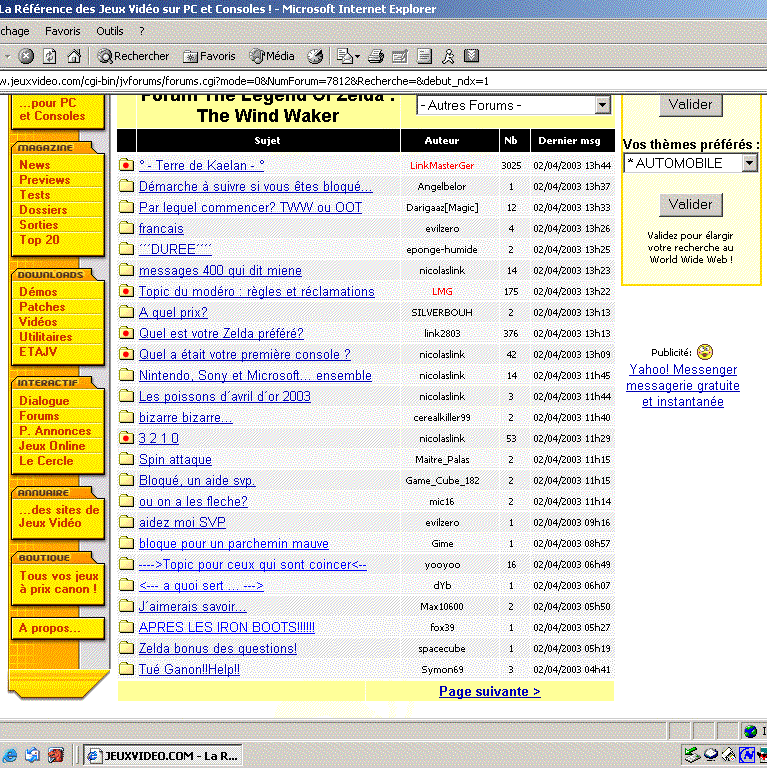This screenshot has height=768, width=767.
Task: Click red-dot folder icon for 3 2 1 0 topic
Action: [126, 438]
